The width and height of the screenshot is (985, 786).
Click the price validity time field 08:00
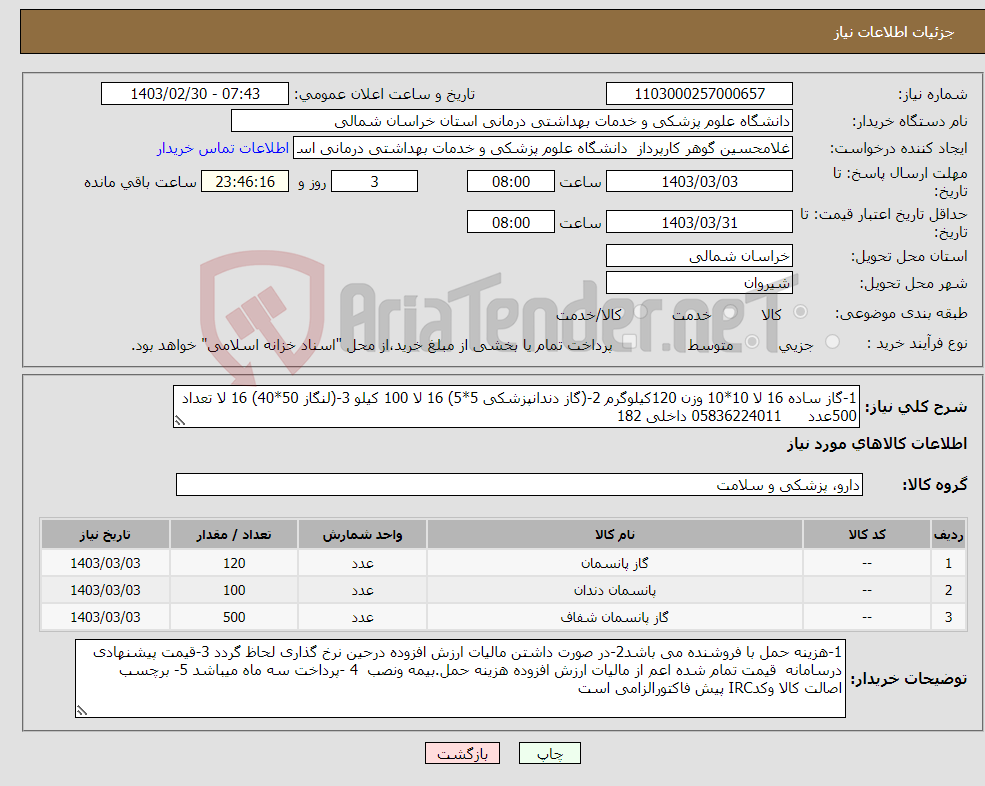click(511, 222)
